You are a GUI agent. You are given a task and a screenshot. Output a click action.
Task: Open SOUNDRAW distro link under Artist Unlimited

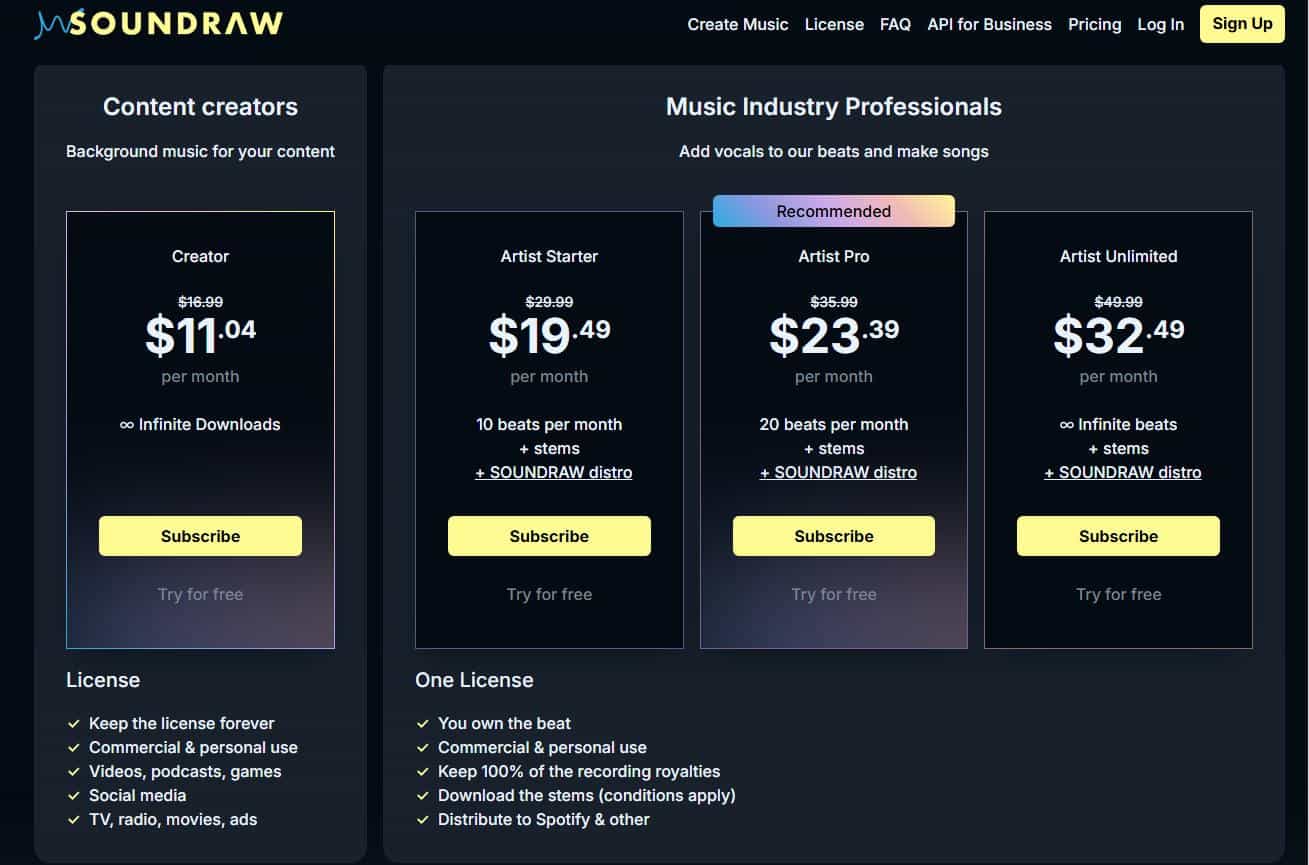[1123, 472]
